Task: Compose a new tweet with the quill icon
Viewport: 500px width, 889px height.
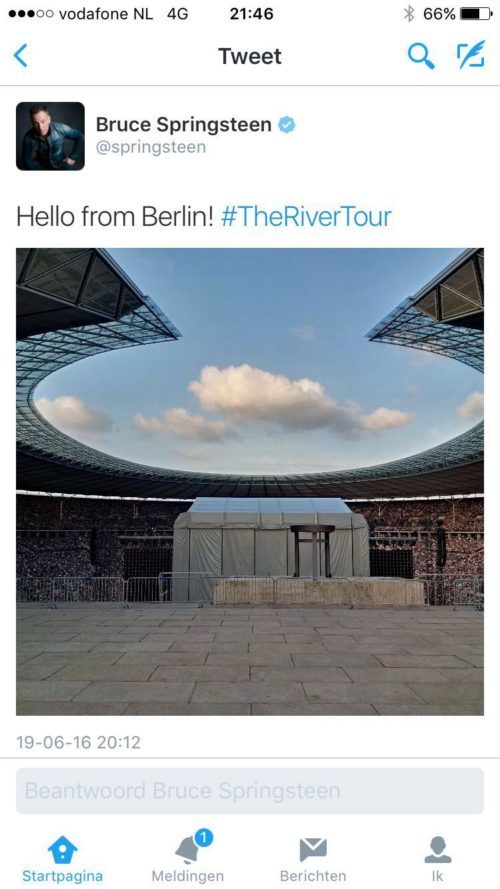Action: pyautogui.click(x=471, y=55)
